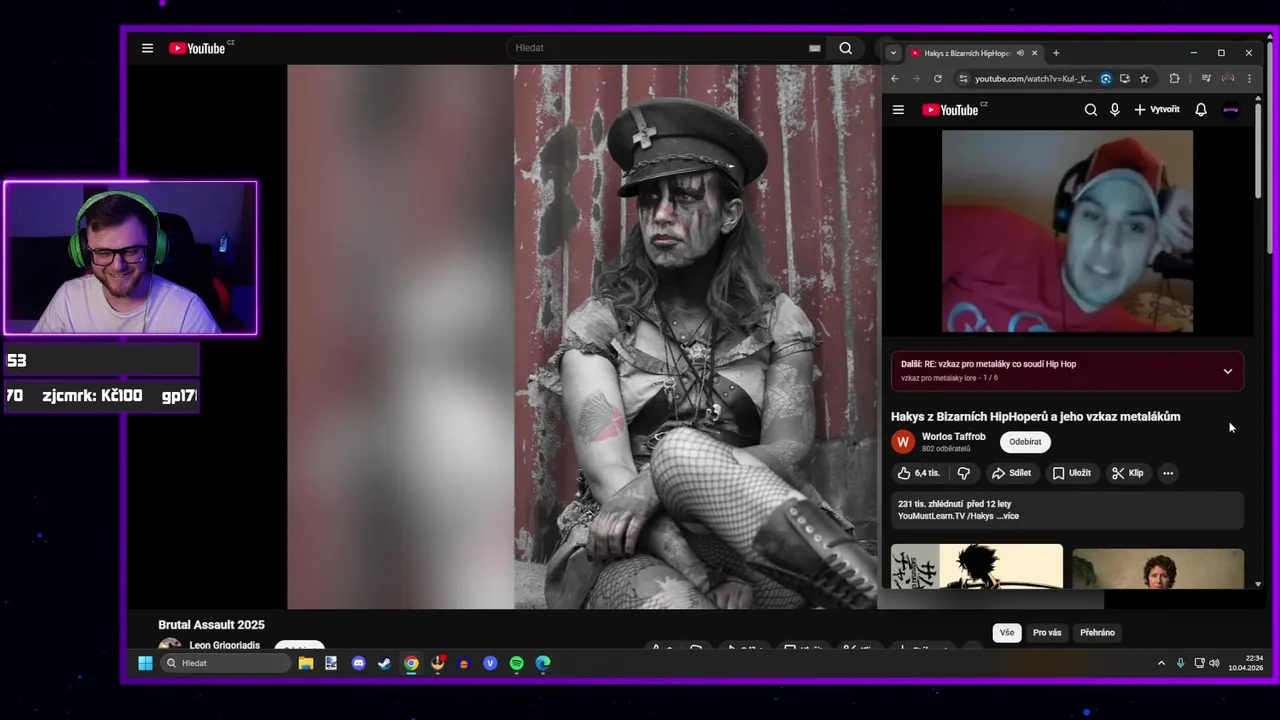Click the Brutal Assault 2025 video title

pyautogui.click(x=211, y=625)
